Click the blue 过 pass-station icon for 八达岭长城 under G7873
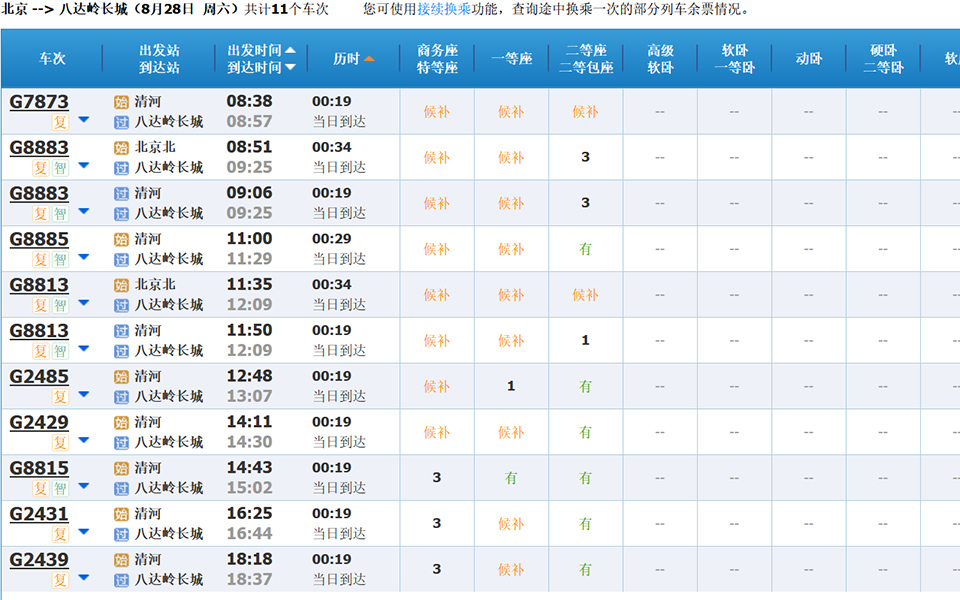 (x=121, y=120)
